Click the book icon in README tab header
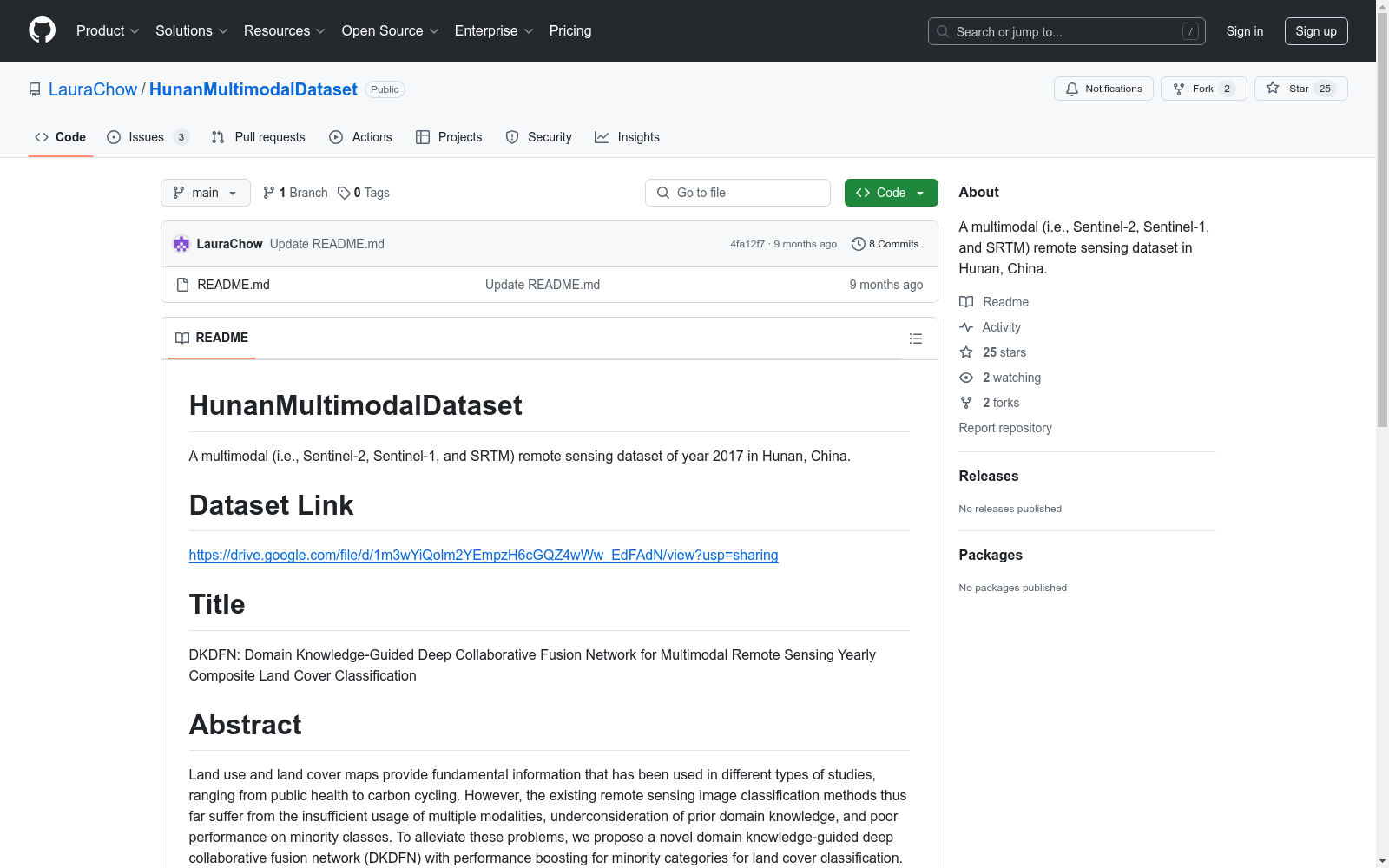1389x868 pixels. pyautogui.click(x=182, y=338)
